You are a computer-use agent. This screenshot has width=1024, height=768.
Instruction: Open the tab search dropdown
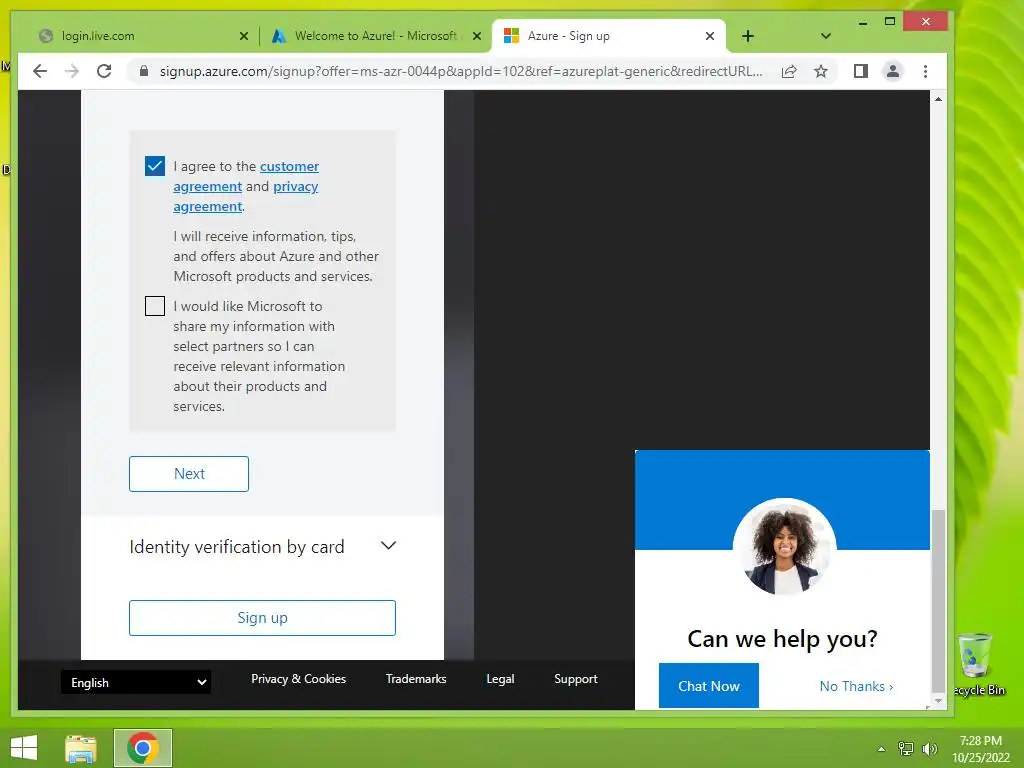[x=825, y=36]
